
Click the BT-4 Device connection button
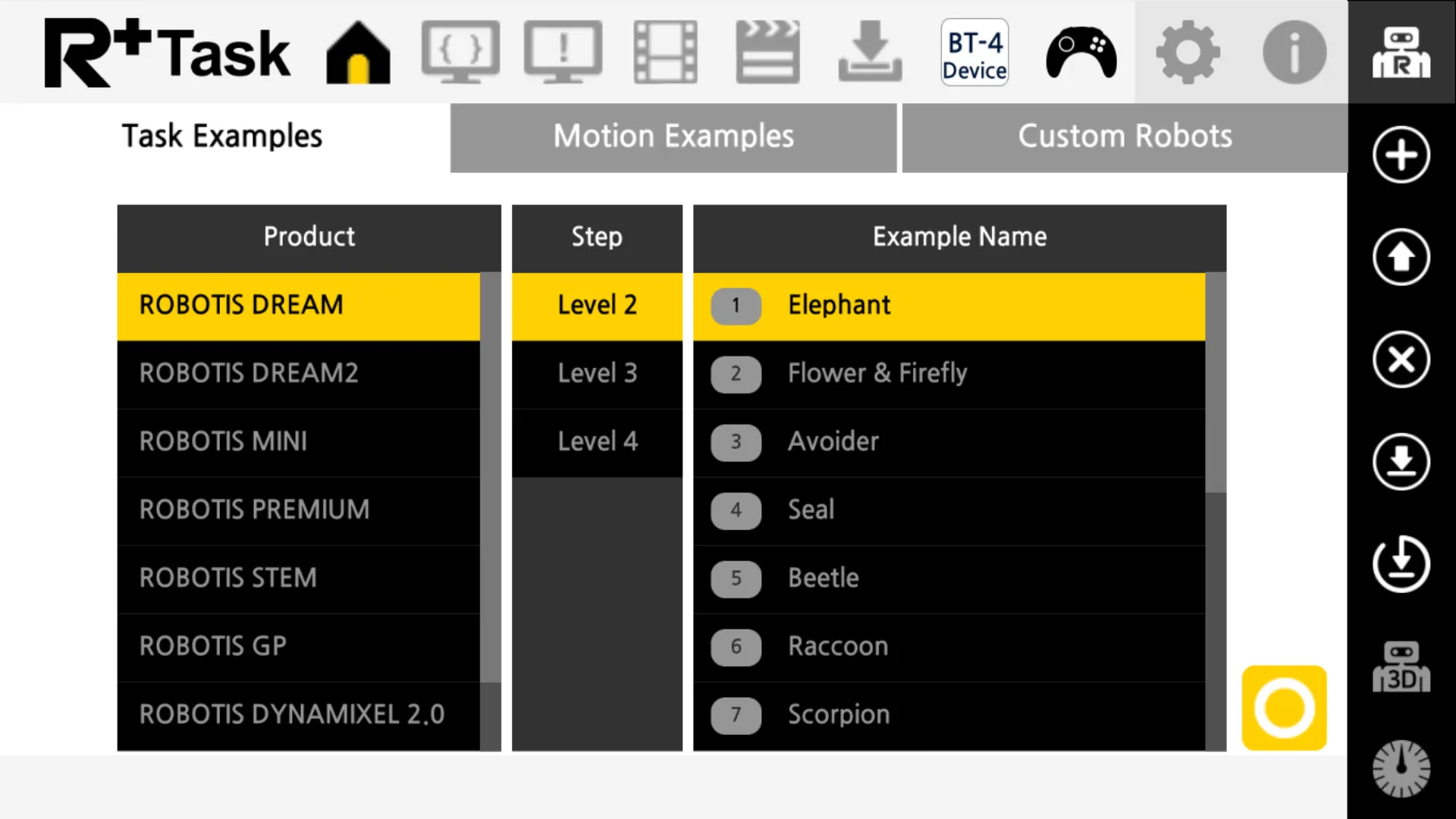(975, 53)
